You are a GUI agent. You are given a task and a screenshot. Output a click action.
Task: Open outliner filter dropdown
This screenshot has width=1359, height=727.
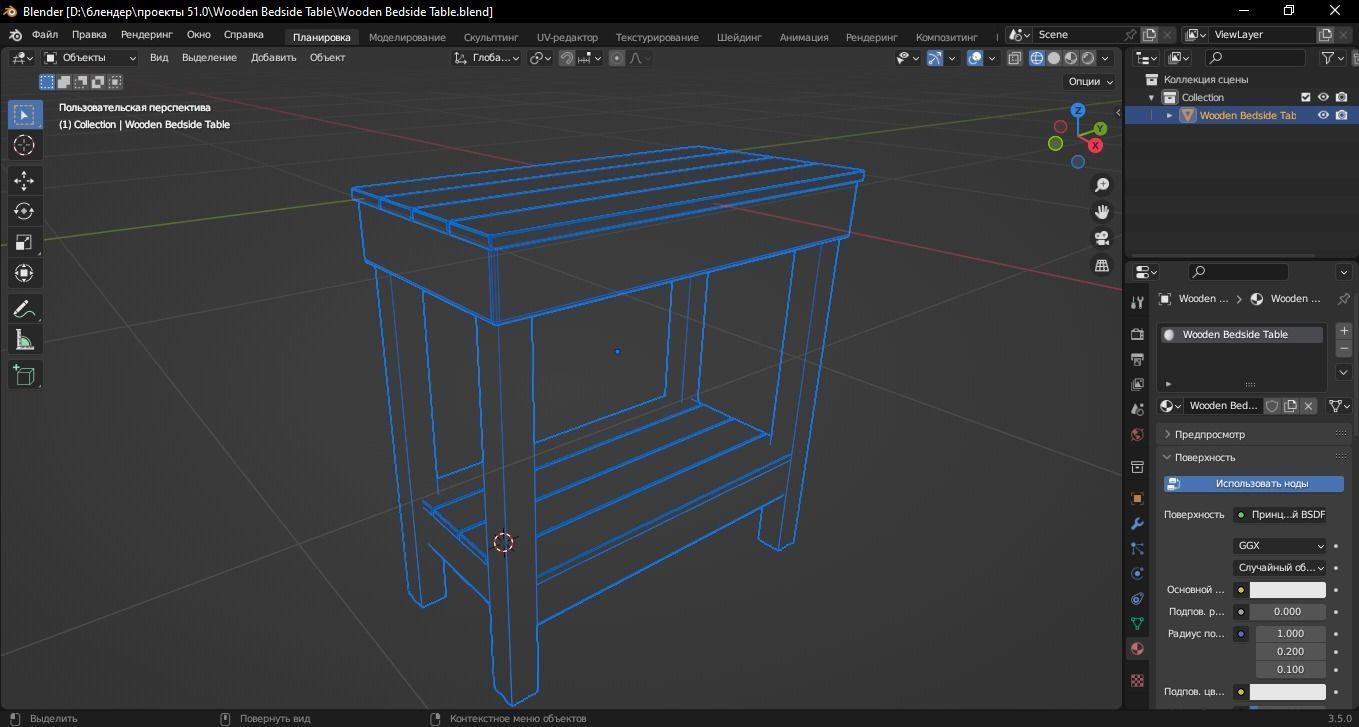pyautogui.click(x=1333, y=58)
